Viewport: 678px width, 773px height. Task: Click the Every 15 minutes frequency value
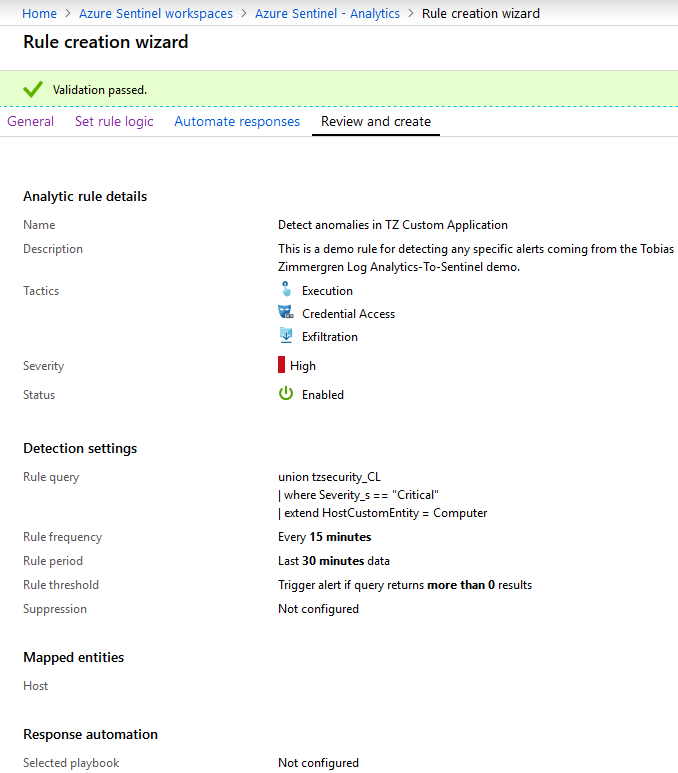click(x=324, y=537)
